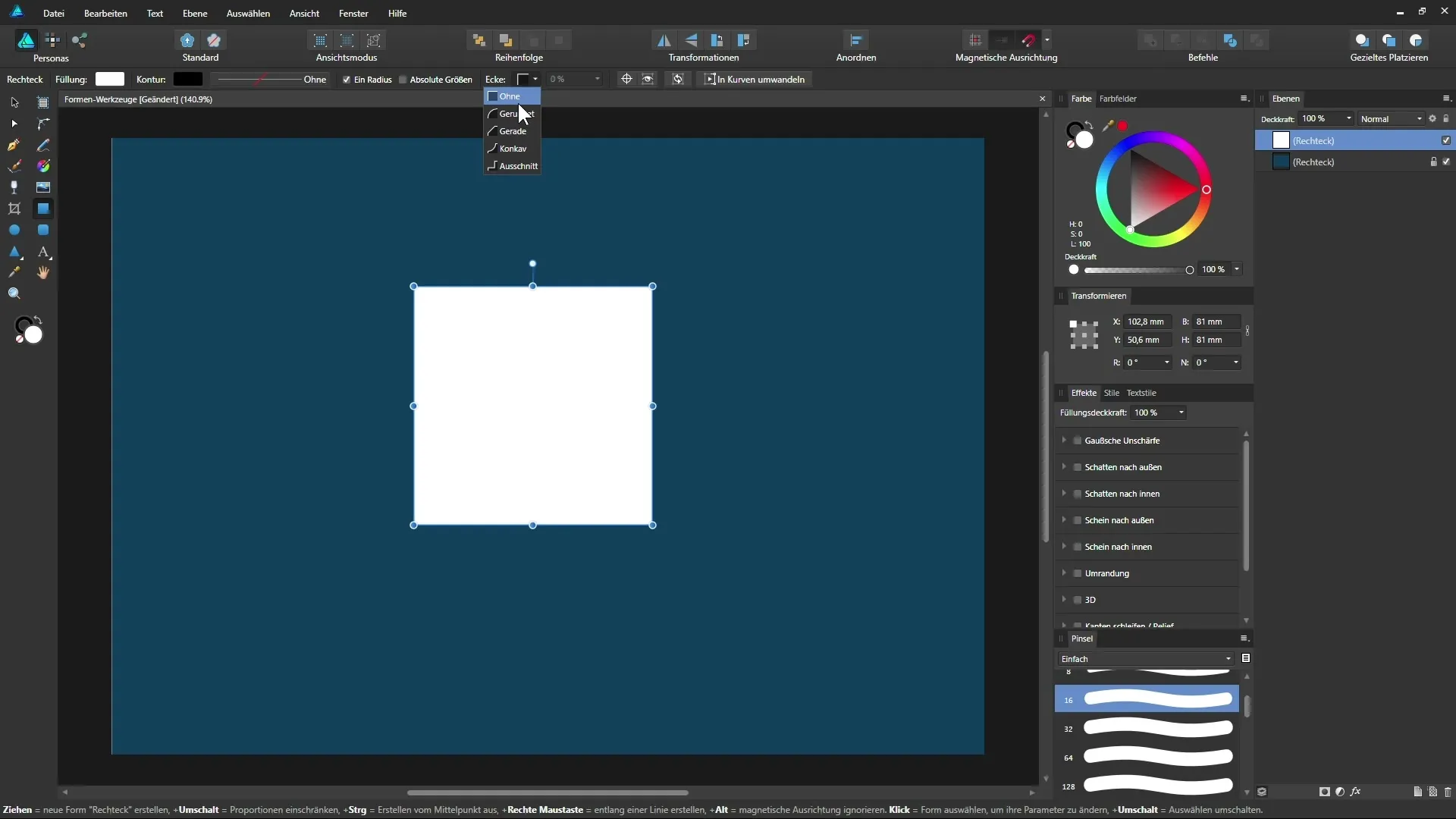Click the X position field 102,8 mm
The width and height of the screenshot is (1456, 819).
pyautogui.click(x=1147, y=322)
